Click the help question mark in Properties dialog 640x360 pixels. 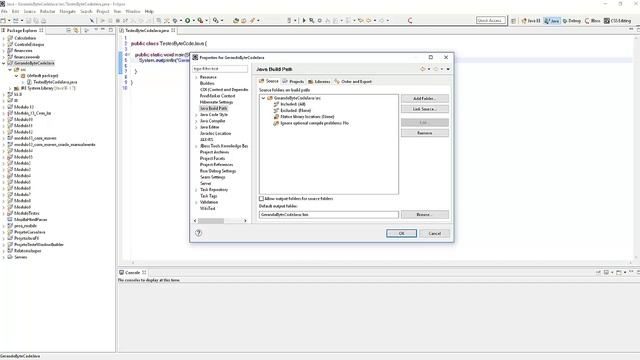(x=198, y=233)
